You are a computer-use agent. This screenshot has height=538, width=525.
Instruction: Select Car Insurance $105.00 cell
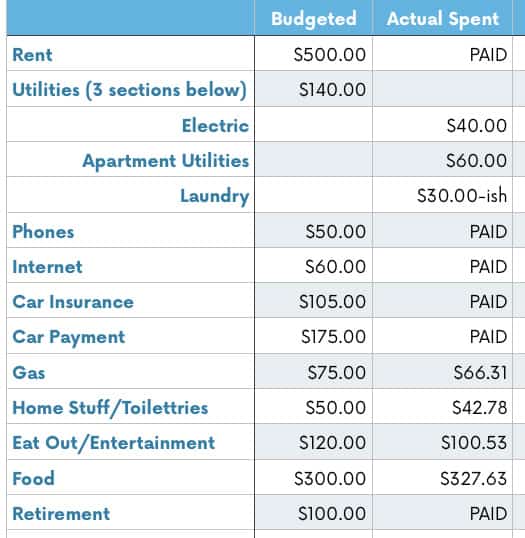click(x=314, y=301)
